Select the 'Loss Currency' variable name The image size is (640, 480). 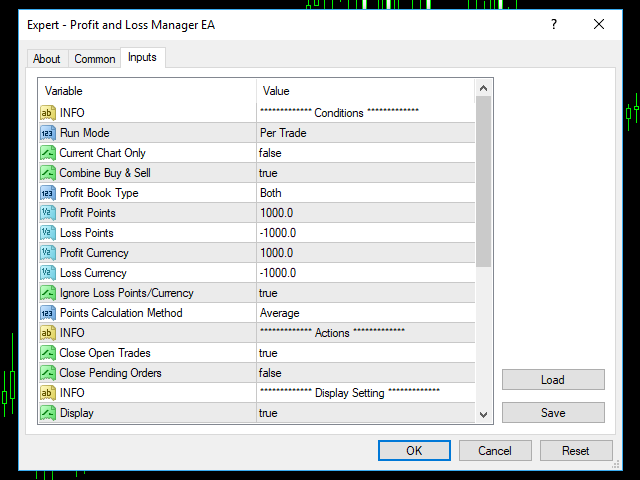93,273
